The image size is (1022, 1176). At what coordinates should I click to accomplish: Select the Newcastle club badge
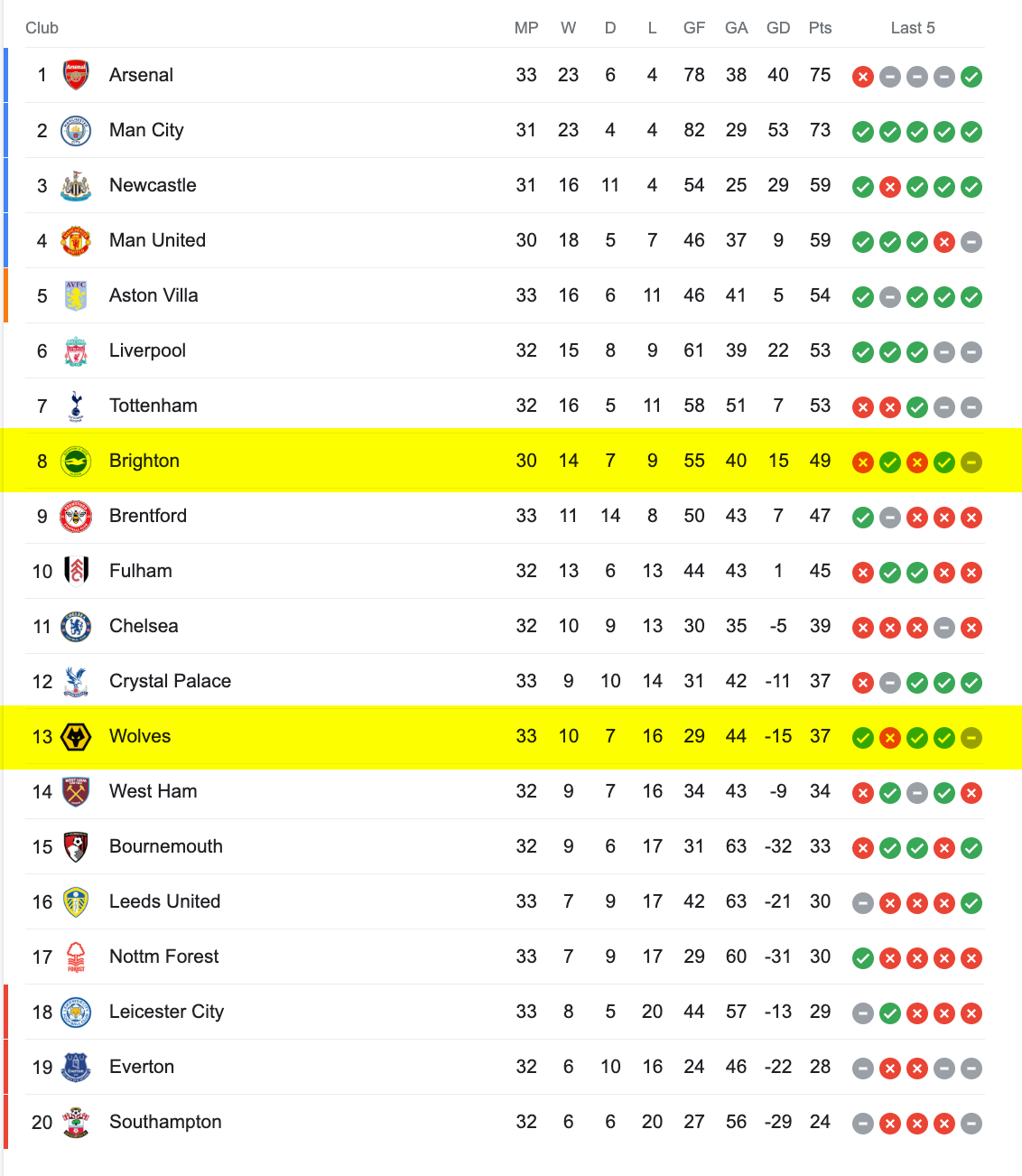point(76,185)
